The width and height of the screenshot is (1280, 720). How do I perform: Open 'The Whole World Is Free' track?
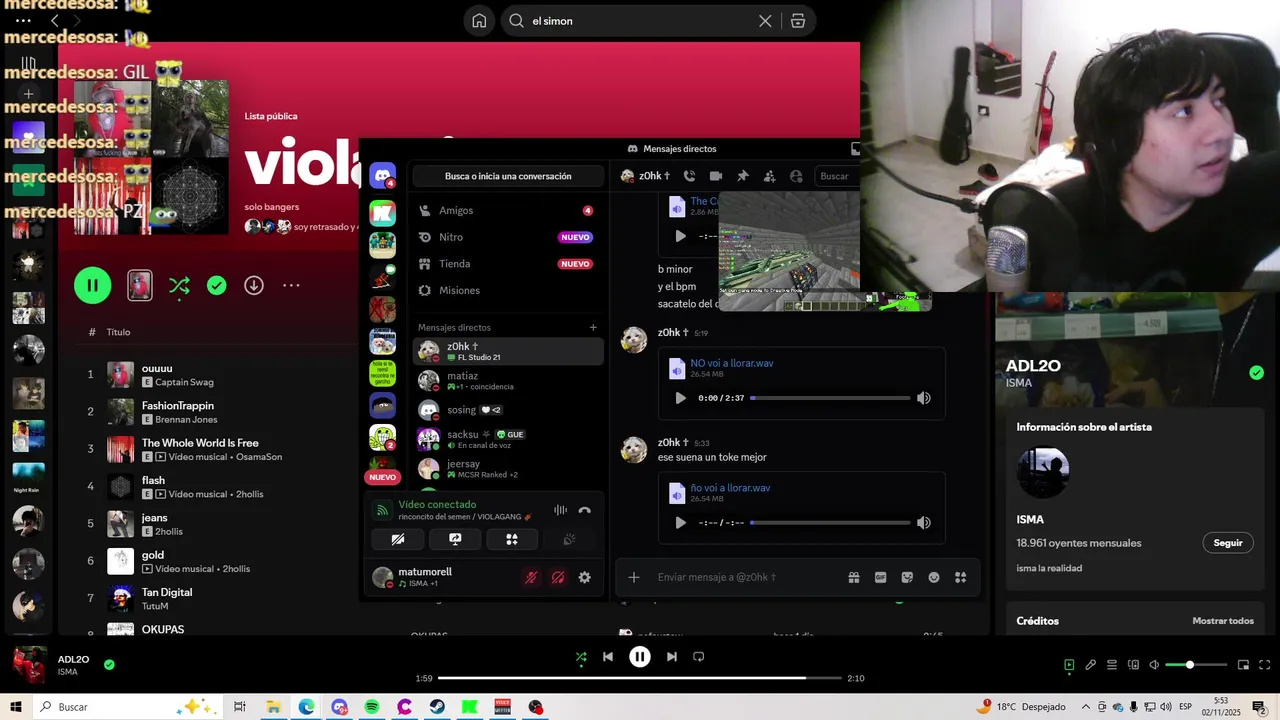click(200, 443)
